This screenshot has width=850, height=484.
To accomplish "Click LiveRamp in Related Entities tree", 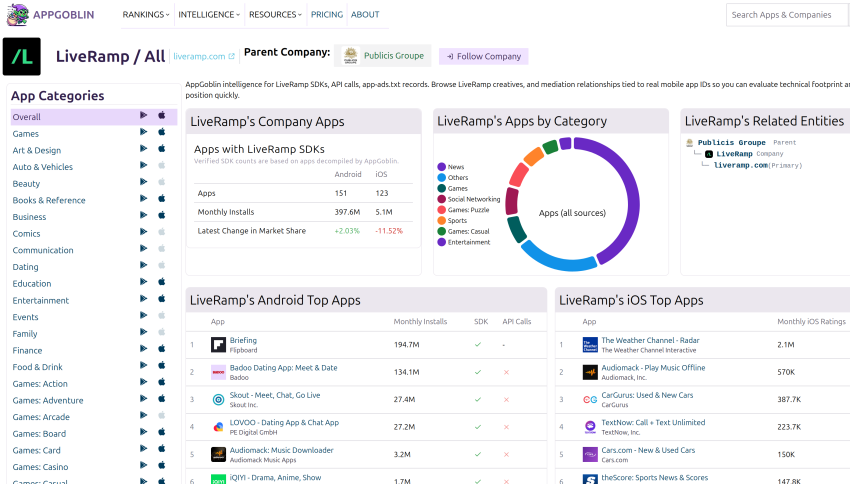I will tap(735, 154).
